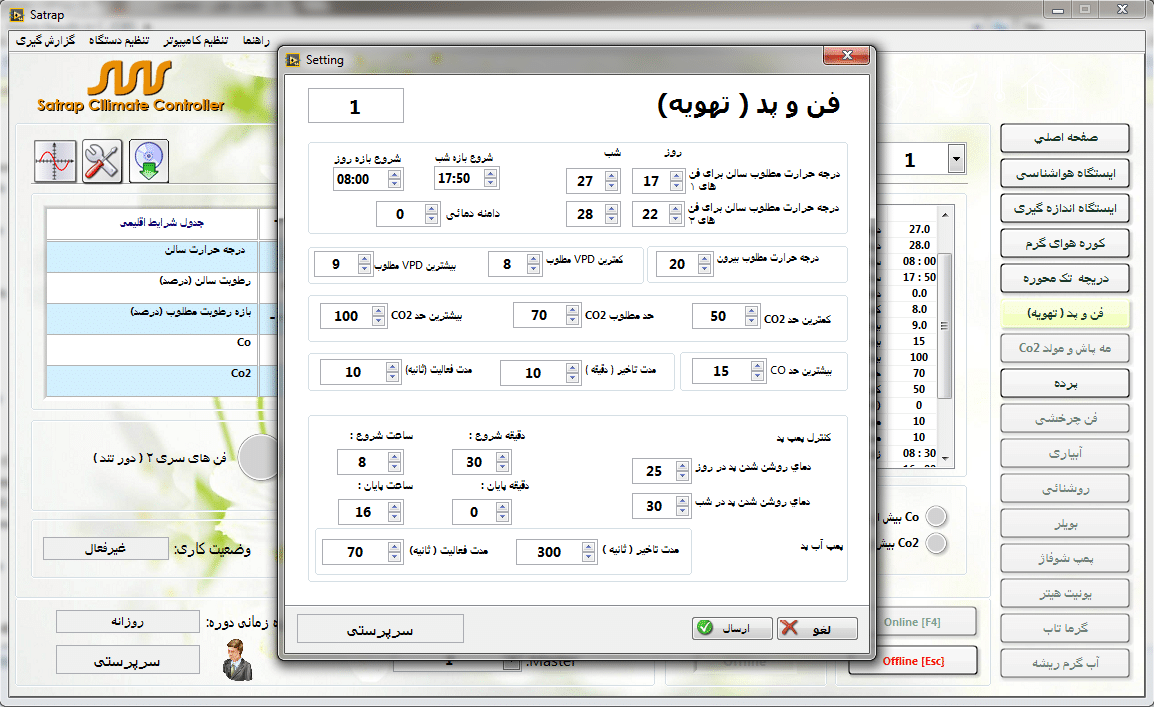Click the disc download icon

[x=149, y=161]
